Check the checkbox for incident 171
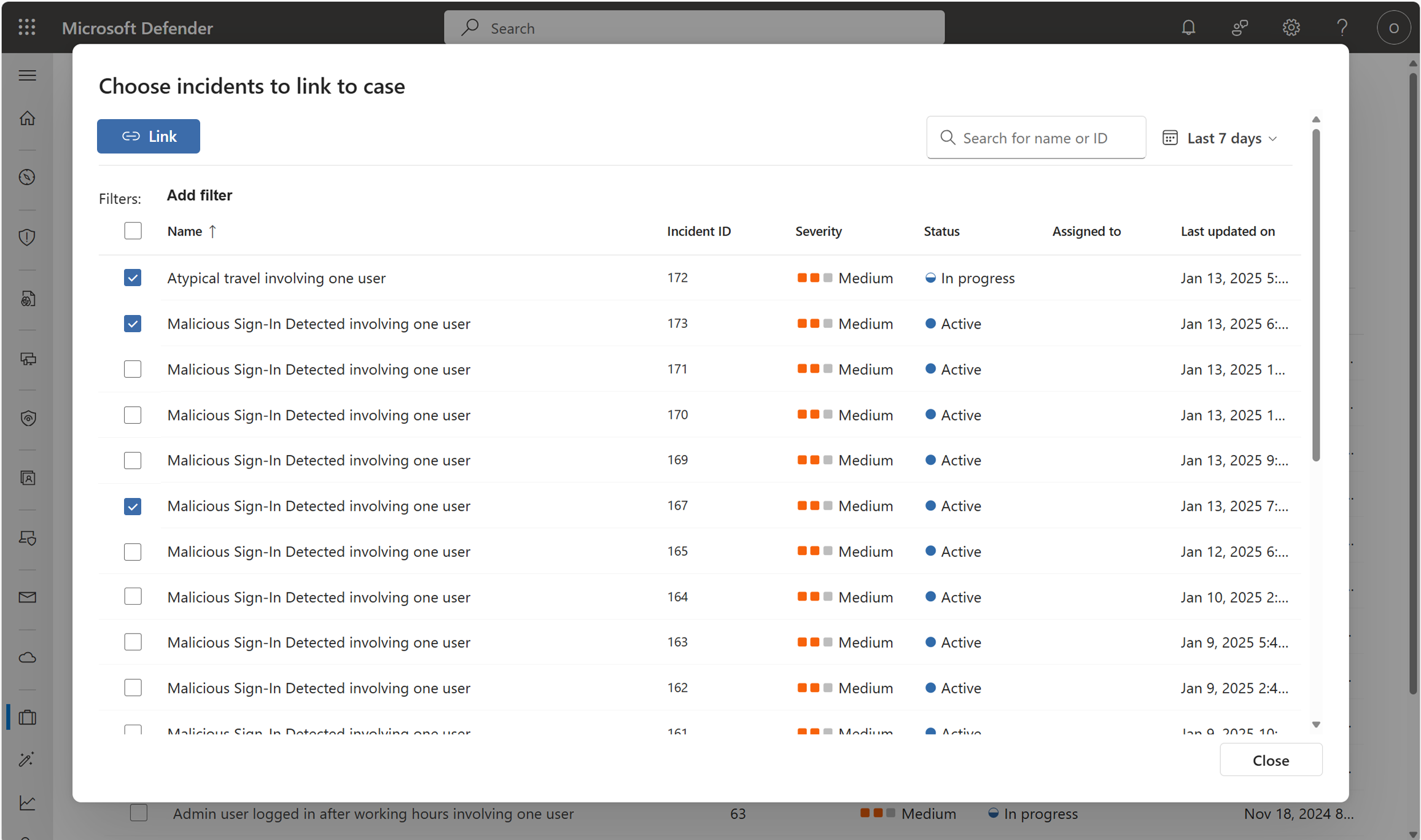This screenshot has height=840, width=1421. pyautogui.click(x=133, y=369)
